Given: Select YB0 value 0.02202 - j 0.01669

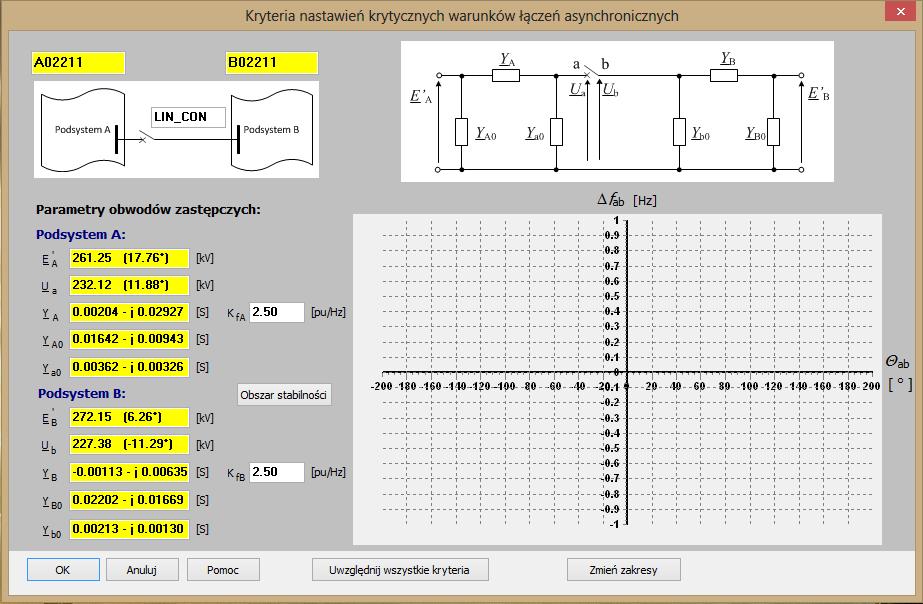Looking at the screenshot, I should click(x=130, y=500).
